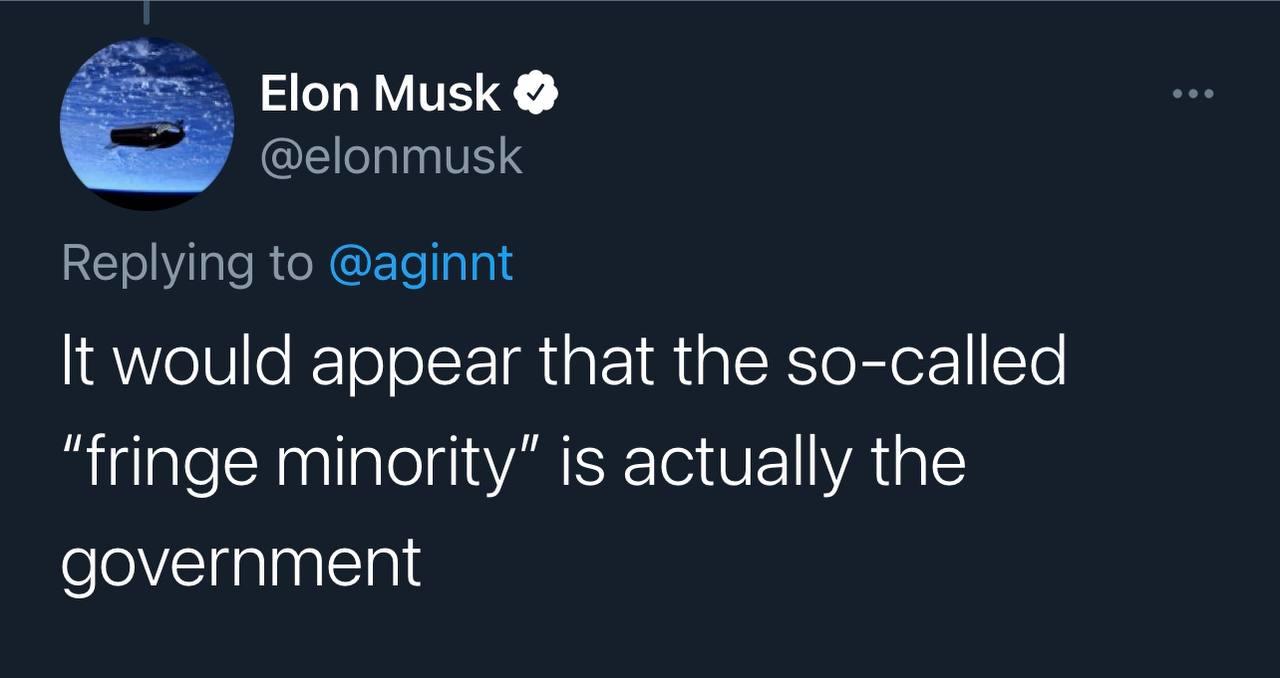The width and height of the screenshot is (1280, 678).
Task: Open Elon Musk's profile picture
Action: click(148, 124)
